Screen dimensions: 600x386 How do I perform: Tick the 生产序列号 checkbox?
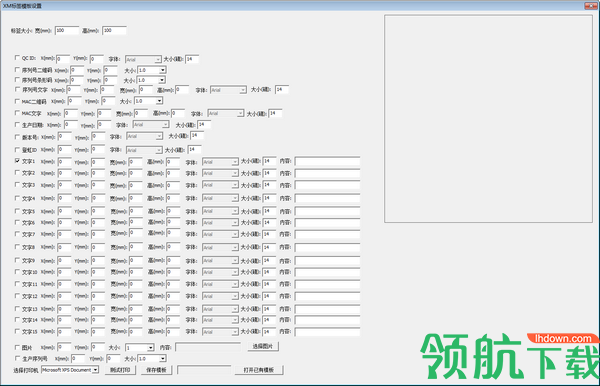click(17, 358)
